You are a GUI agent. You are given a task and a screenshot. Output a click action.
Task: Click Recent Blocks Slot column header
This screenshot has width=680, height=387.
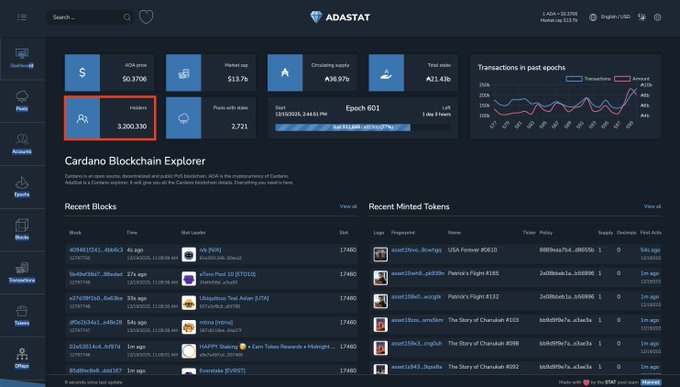[x=343, y=233]
